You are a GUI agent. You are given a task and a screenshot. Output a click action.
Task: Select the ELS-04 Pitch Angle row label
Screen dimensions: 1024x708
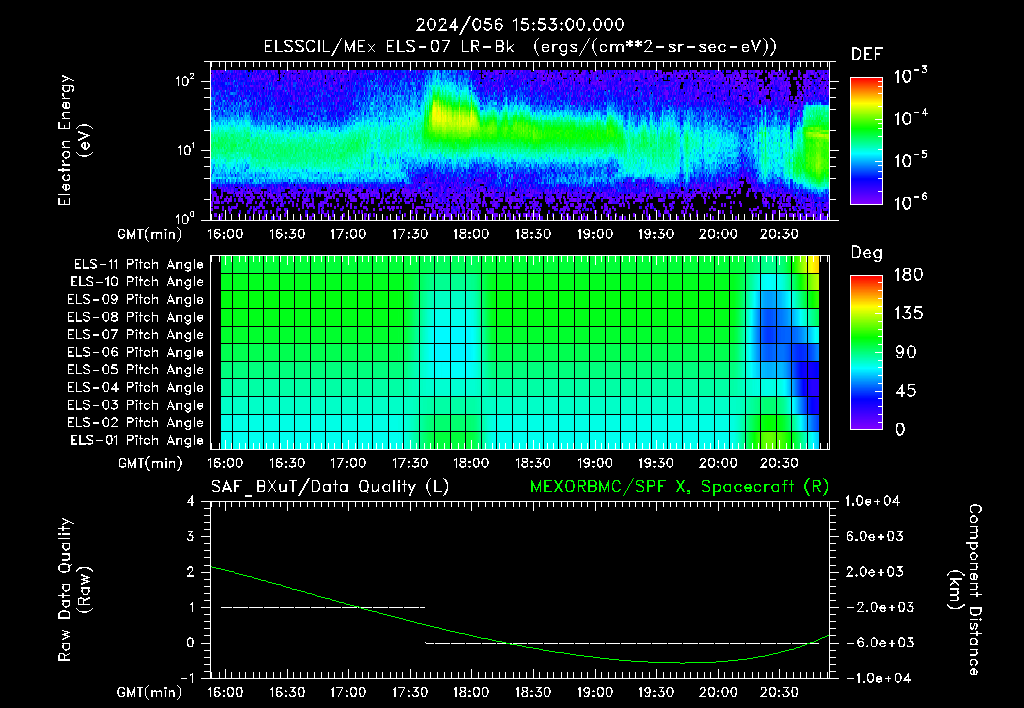click(x=136, y=388)
